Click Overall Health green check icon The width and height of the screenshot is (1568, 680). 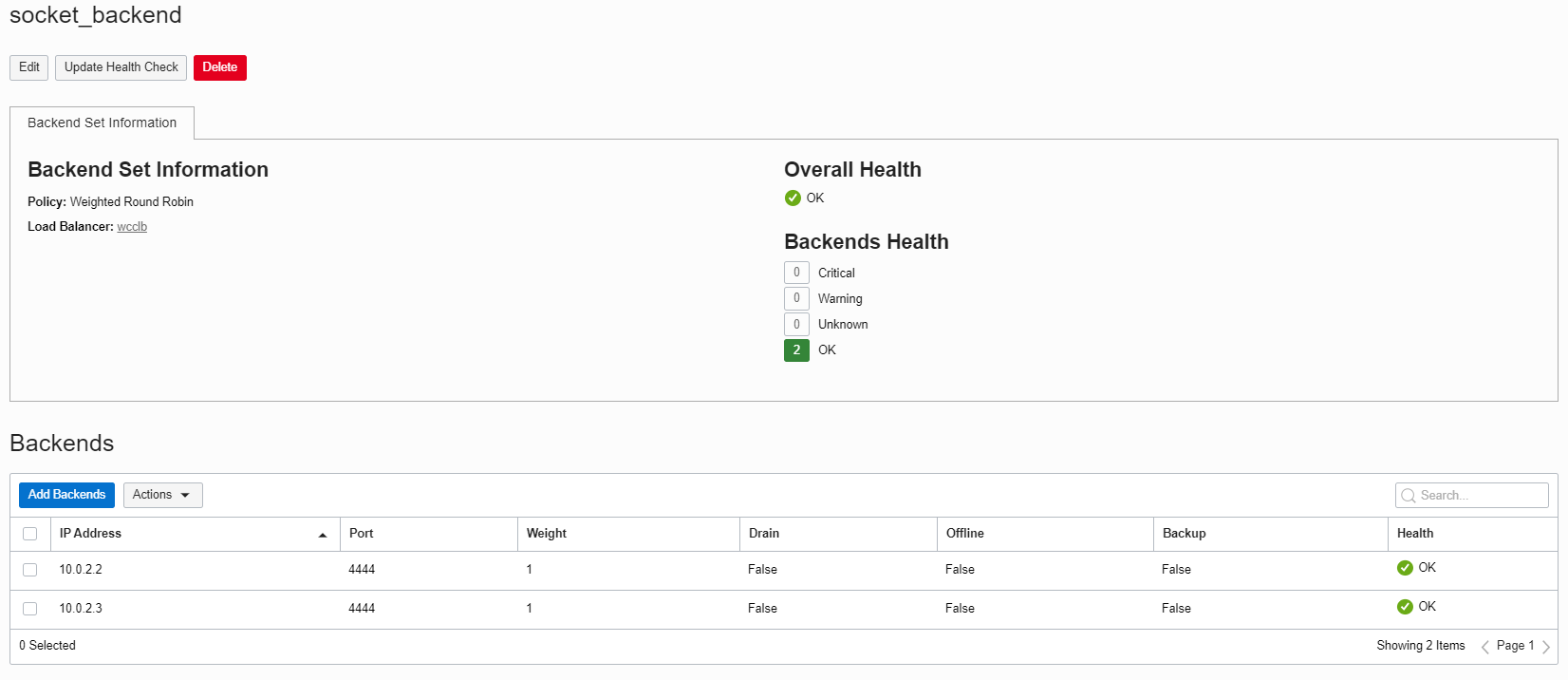(793, 198)
